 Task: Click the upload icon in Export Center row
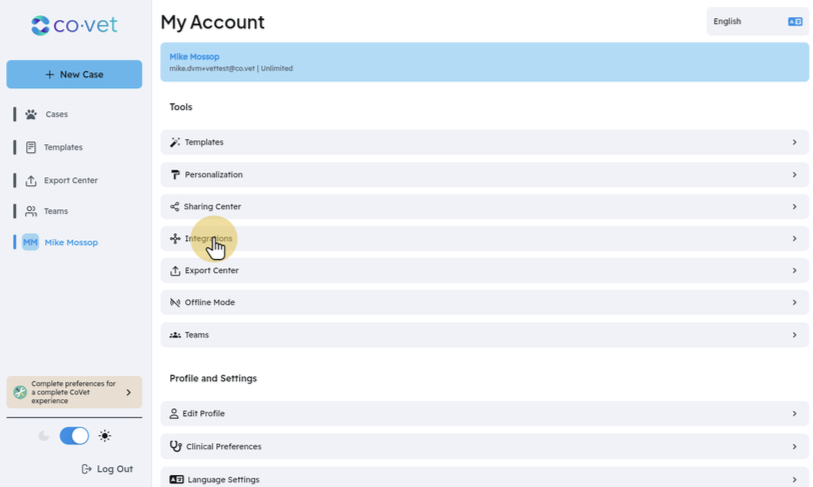[x=175, y=271]
